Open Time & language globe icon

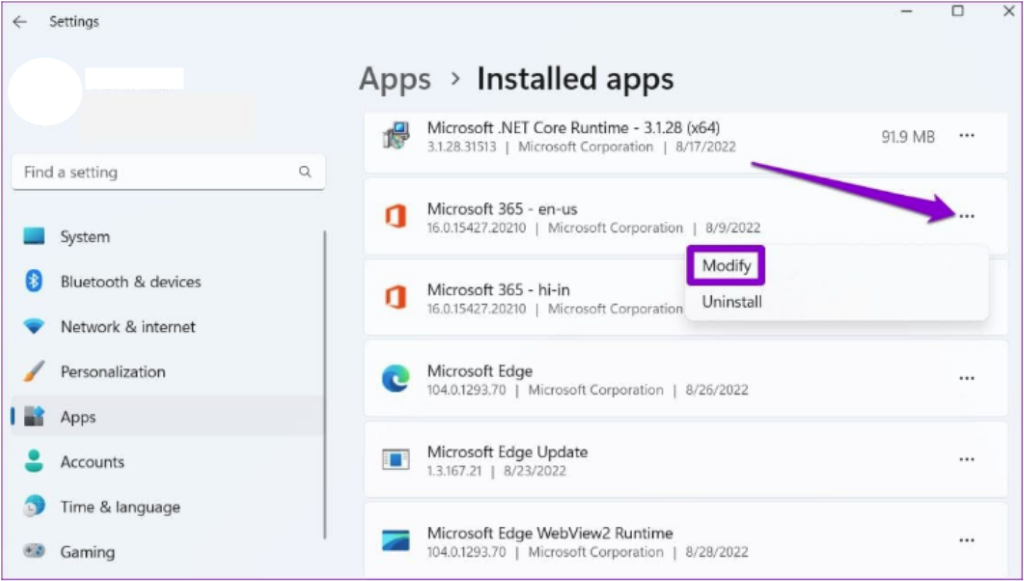pos(34,507)
